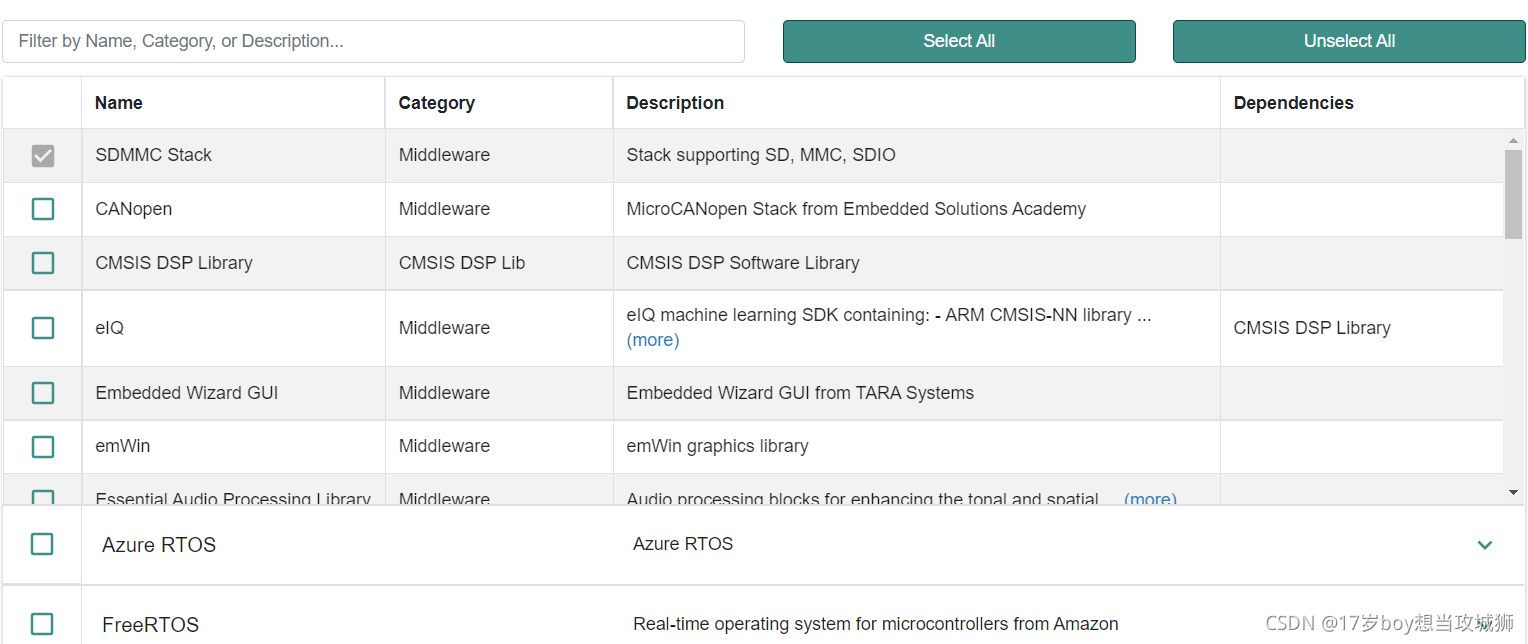
Task: Click the Description column header
Action: [x=675, y=103]
